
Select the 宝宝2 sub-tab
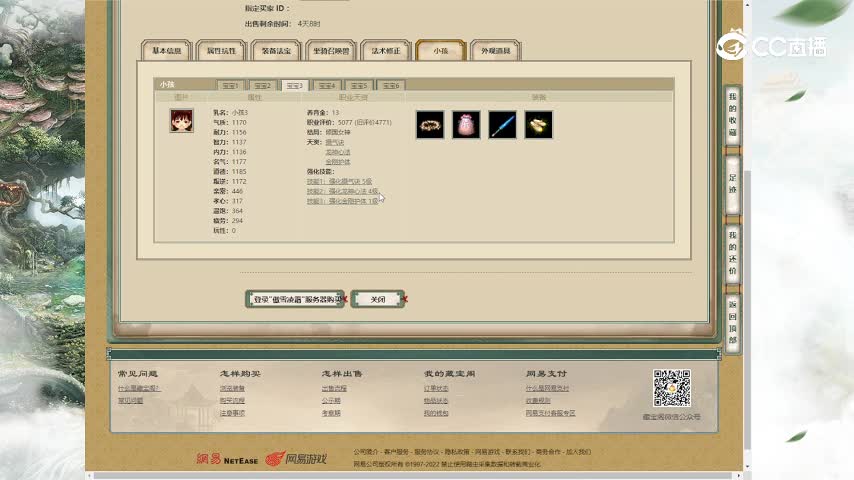coord(263,86)
